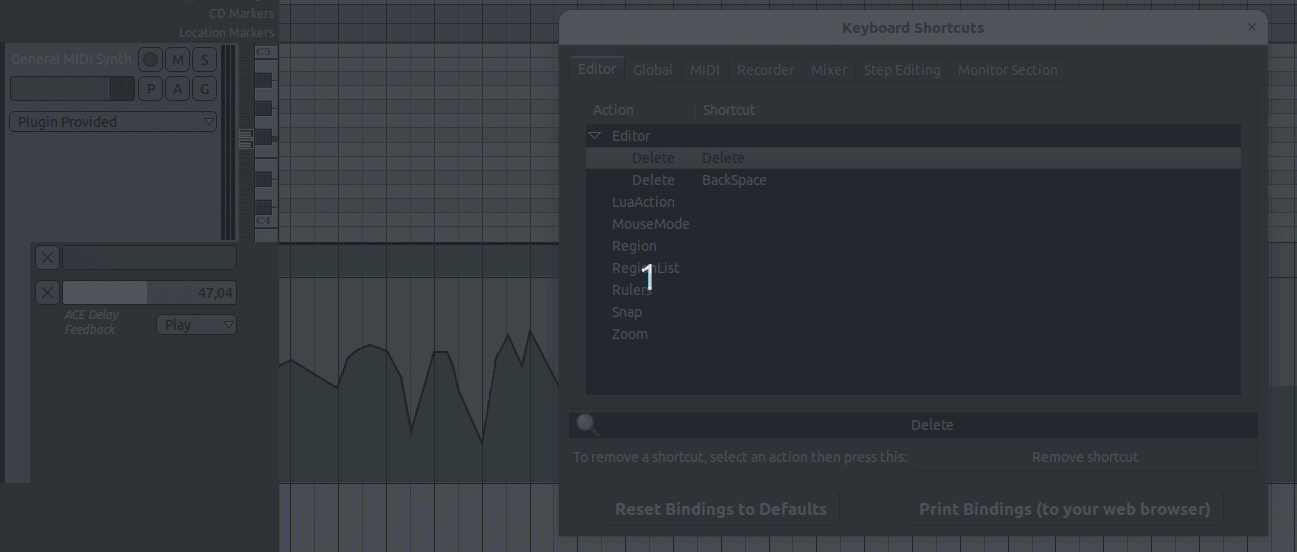This screenshot has height=552, width=1297.
Task: Solo the General MIDI Synth track
Action: [204, 60]
